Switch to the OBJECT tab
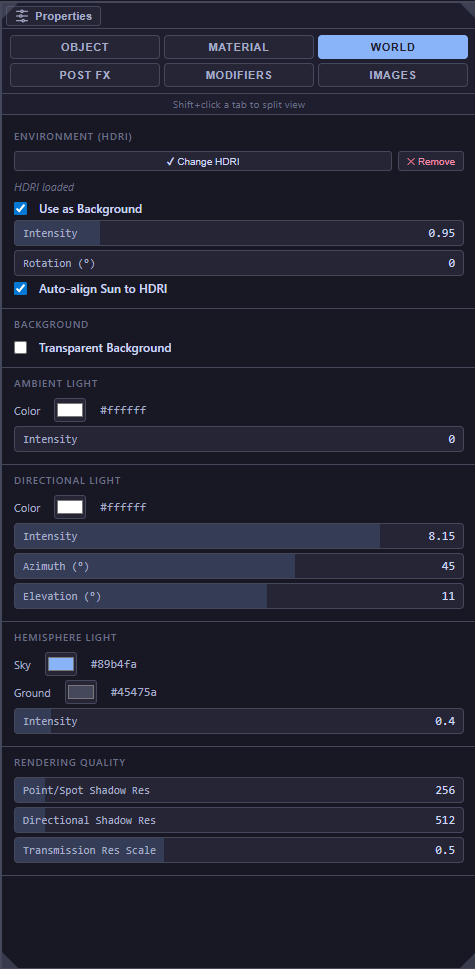This screenshot has height=969, width=475. coord(85,47)
